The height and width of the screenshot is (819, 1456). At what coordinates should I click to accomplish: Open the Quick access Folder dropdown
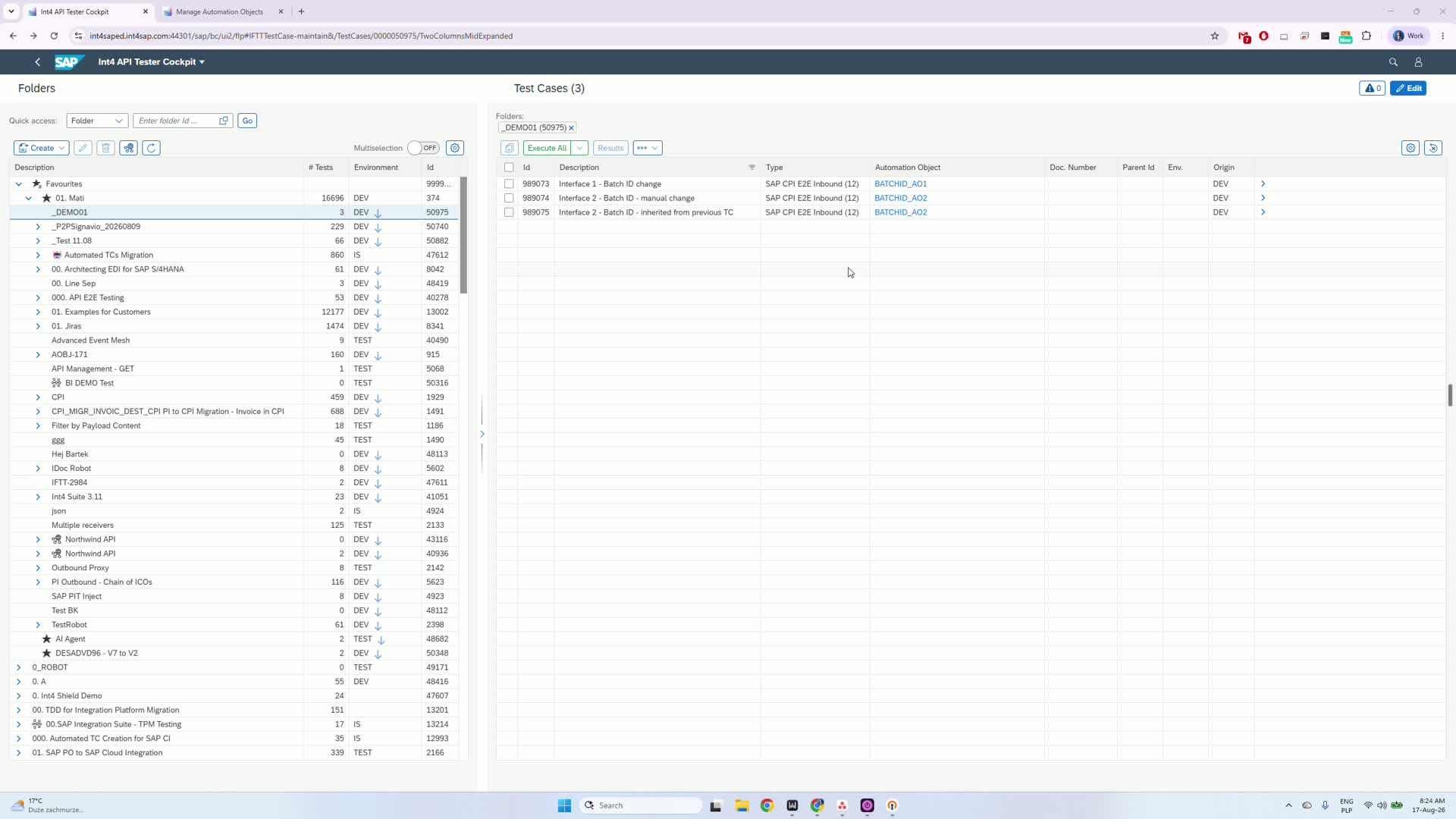[97, 121]
